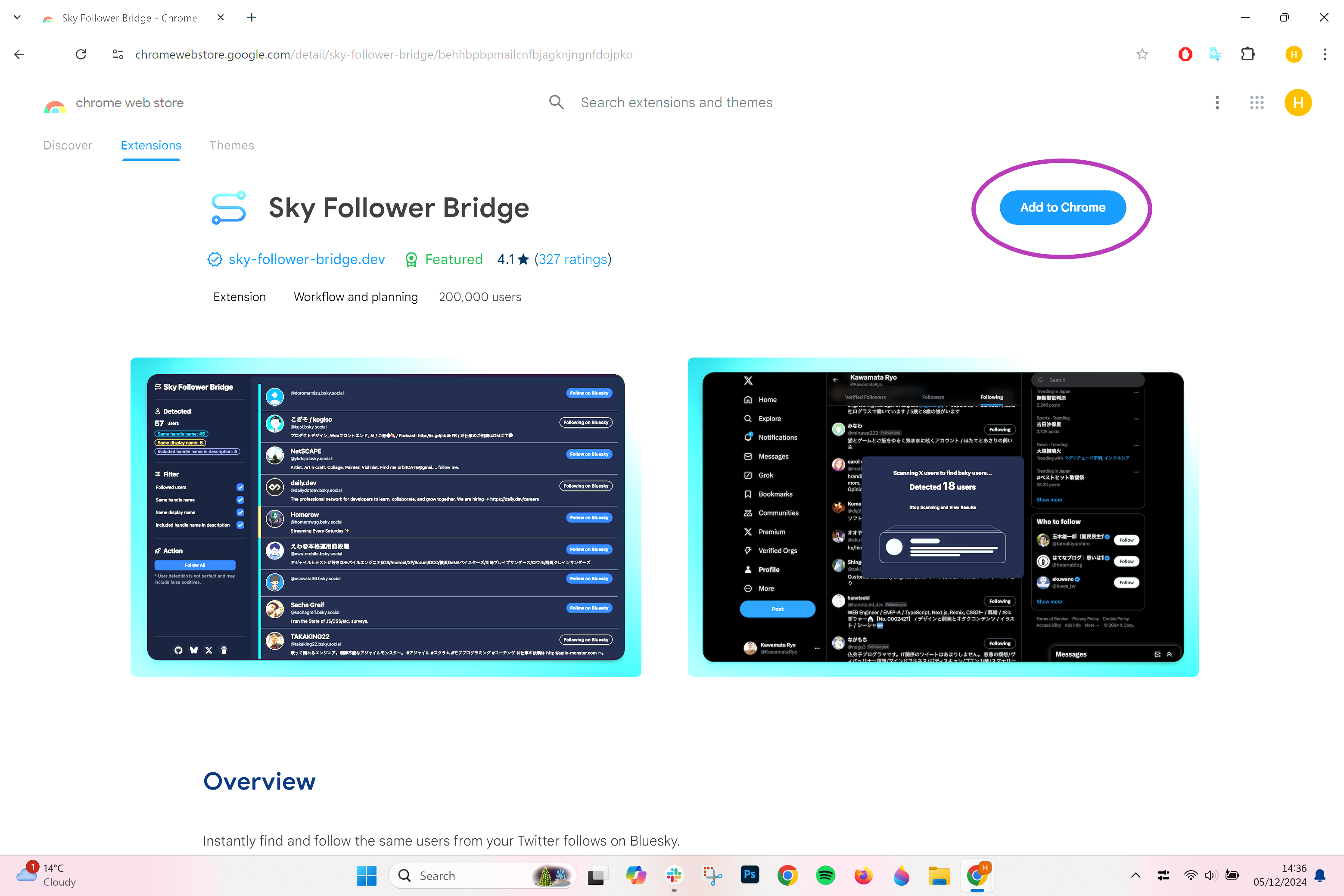This screenshot has width=1344, height=896.
Task: Switch to the Themes tab
Action: click(x=231, y=145)
